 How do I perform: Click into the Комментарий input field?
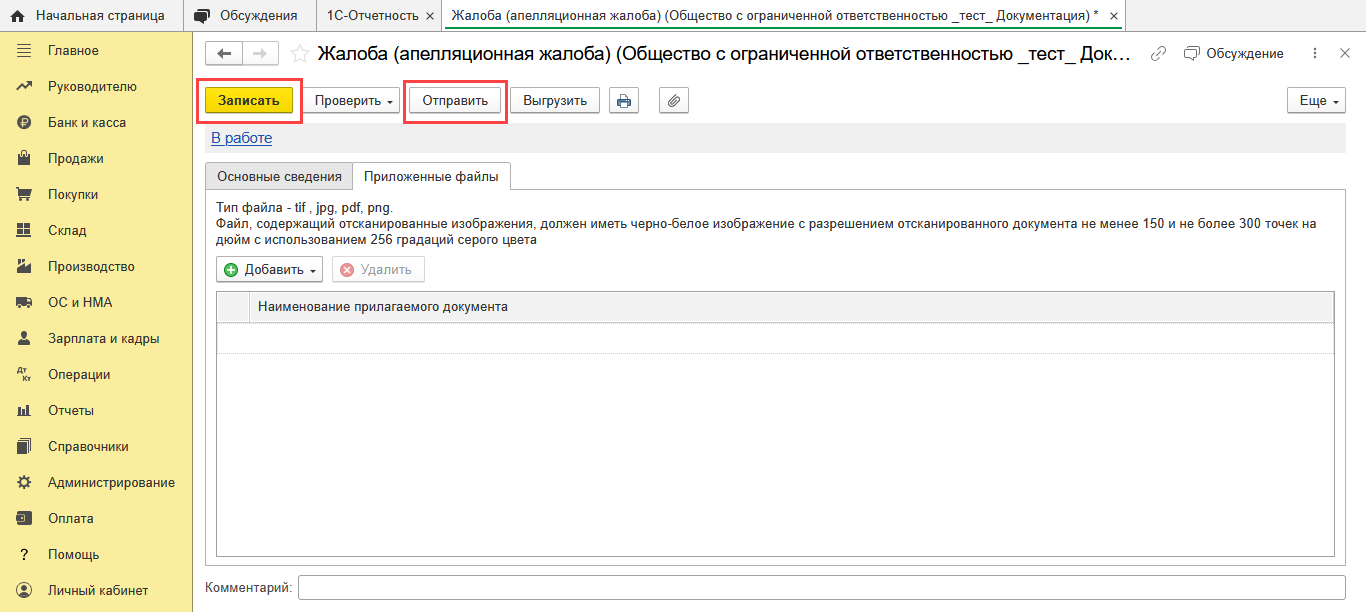[821, 588]
